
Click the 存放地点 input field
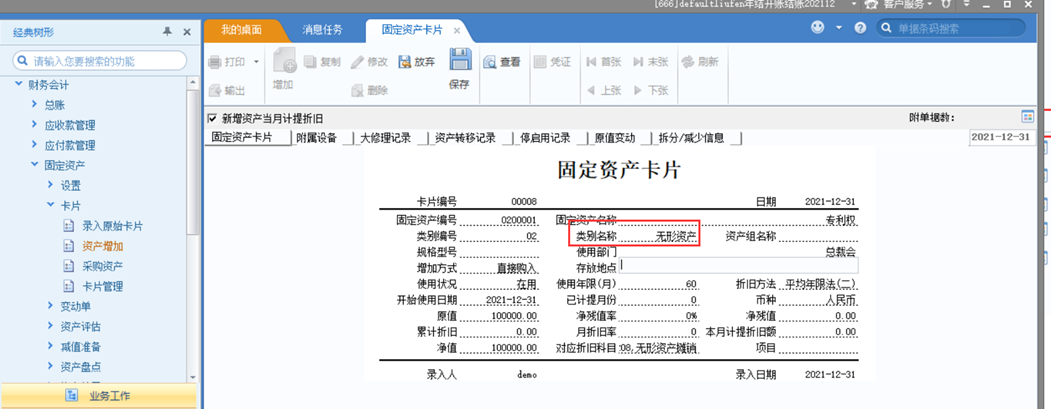coord(739,265)
